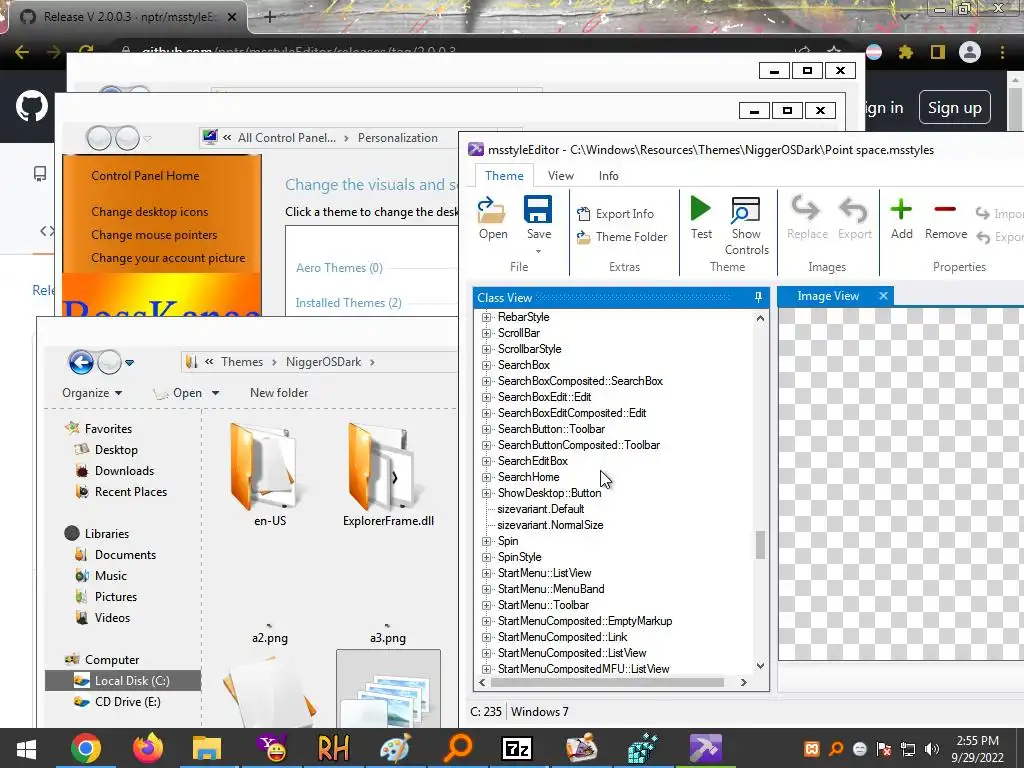Open a theme file in msstyleEditor
This screenshot has width=1024, height=768.
(x=492, y=219)
